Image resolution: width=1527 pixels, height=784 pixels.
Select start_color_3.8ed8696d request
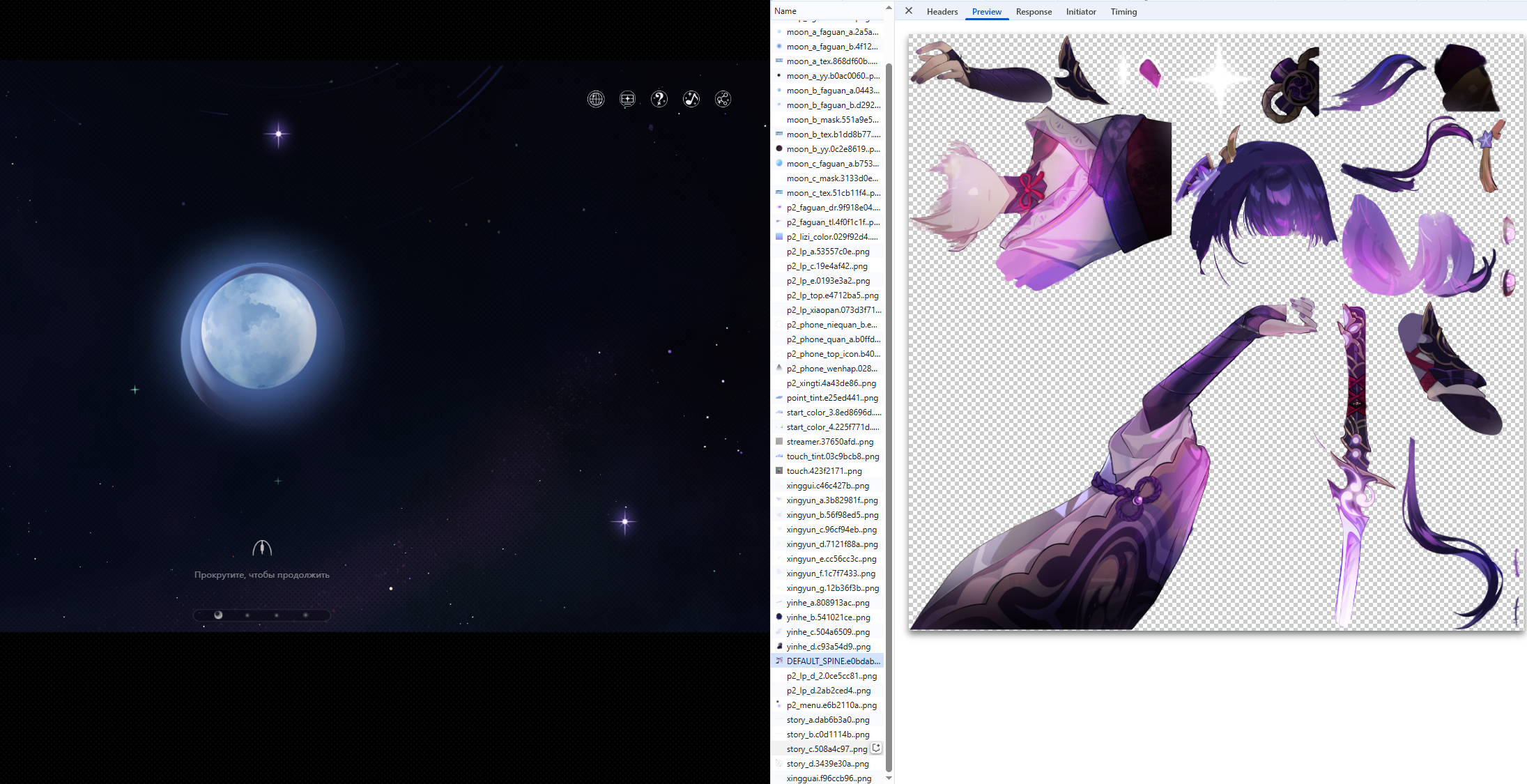pos(827,413)
